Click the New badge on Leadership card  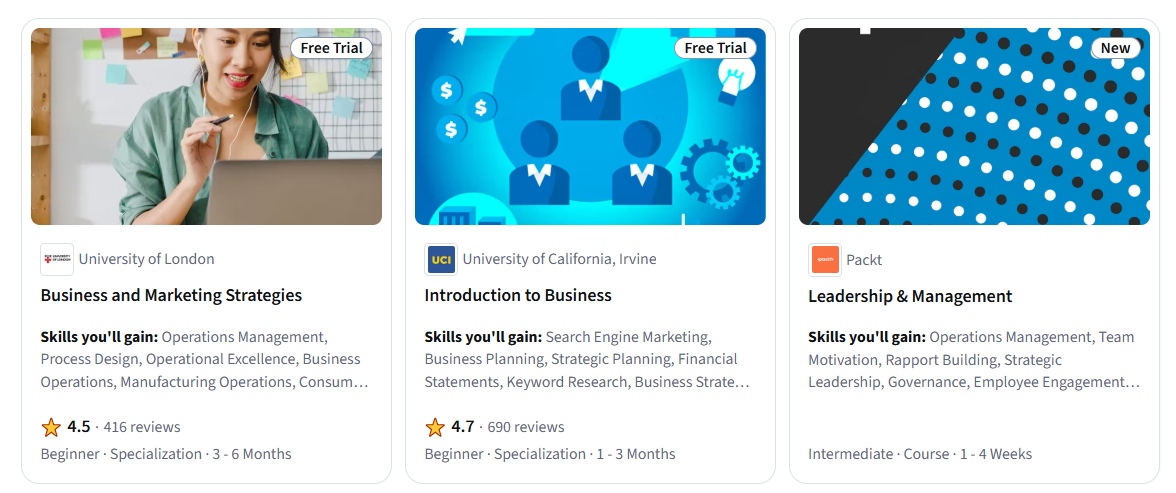[x=1115, y=48]
